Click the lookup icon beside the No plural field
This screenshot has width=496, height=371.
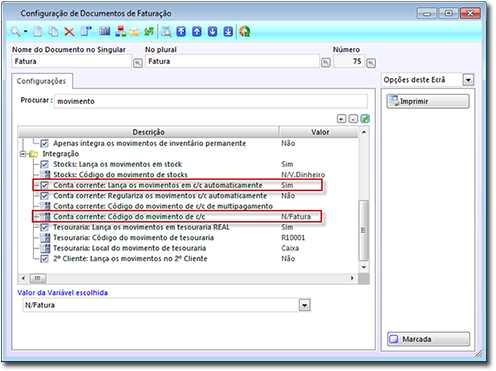(x=326, y=63)
